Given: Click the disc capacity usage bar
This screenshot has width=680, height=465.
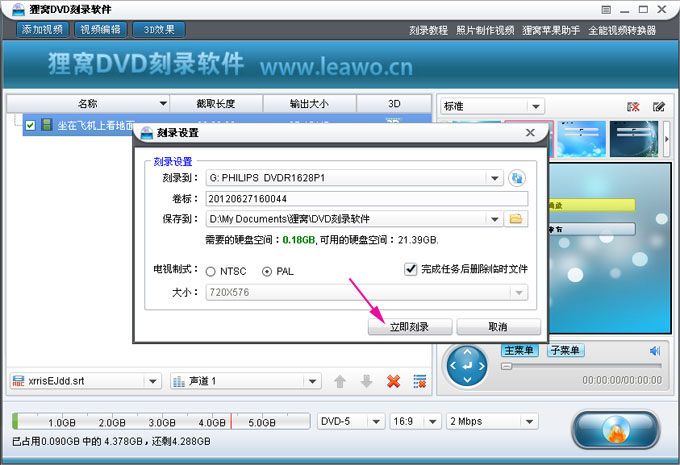Looking at the screenshot, I should coord(161,421).
